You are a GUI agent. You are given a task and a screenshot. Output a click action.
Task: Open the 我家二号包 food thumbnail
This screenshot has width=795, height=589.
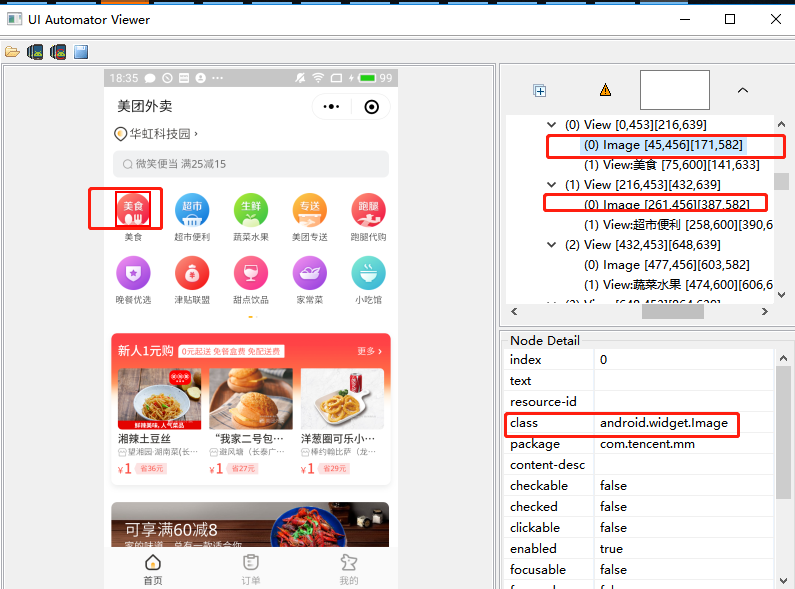click(x=251, y=398)
